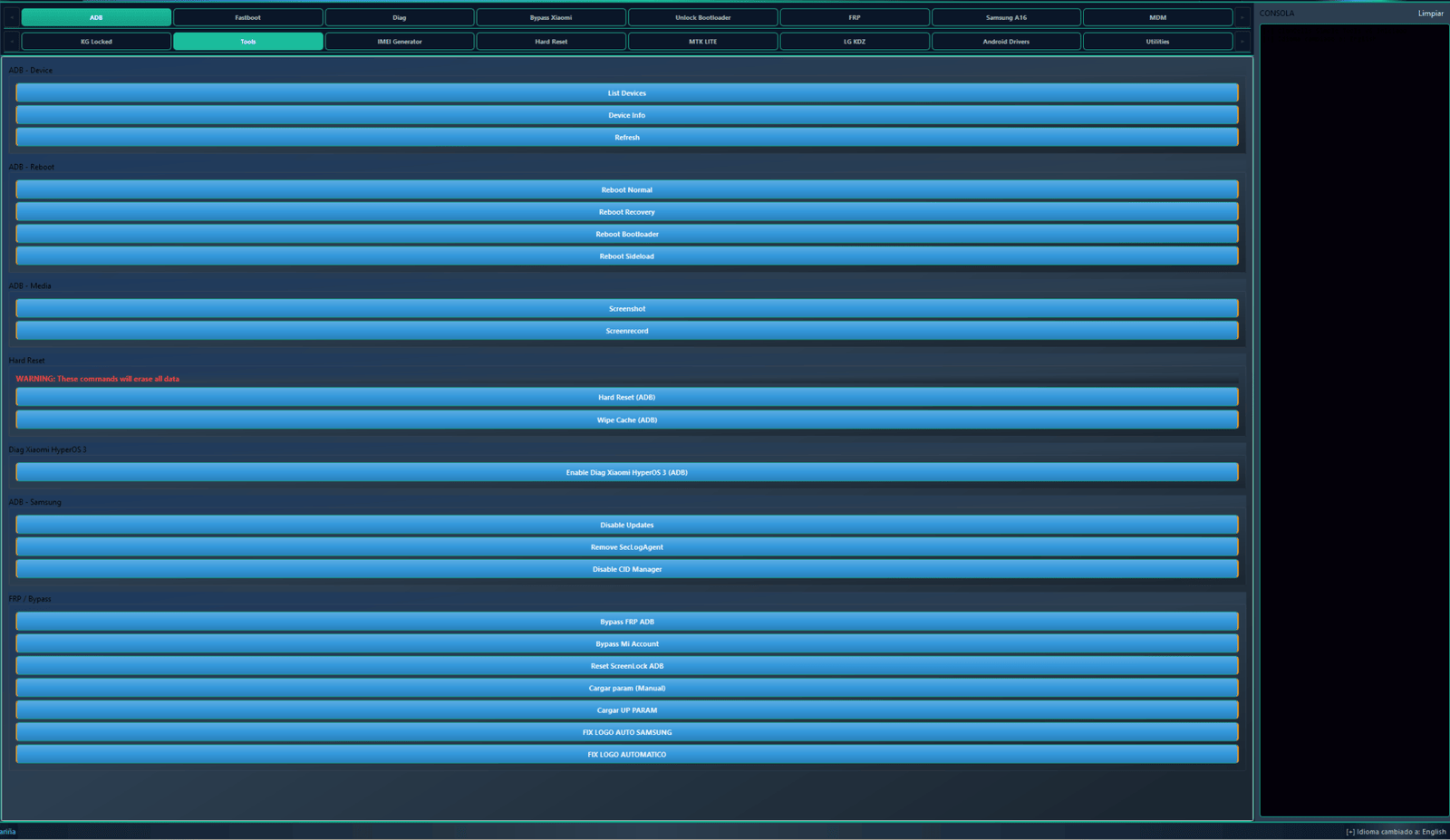Click left arrow beside ADB tab

point(11,17)
